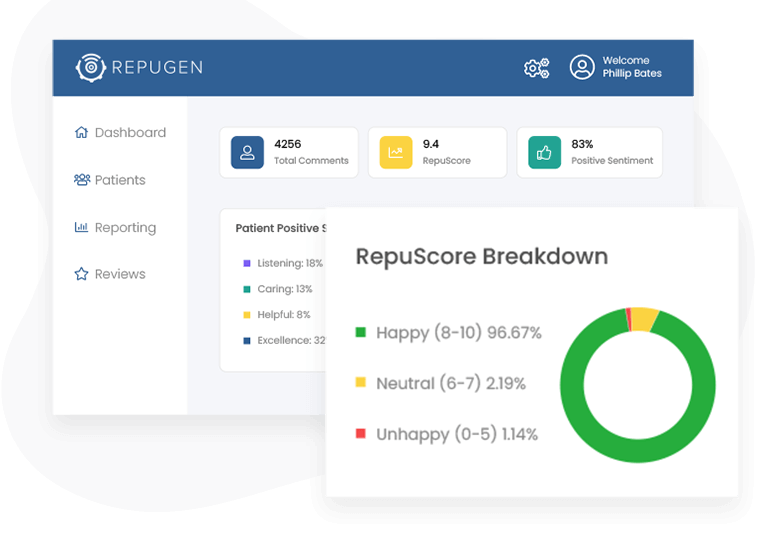Click the Patients group icon
Screen dimensions: 774x541
pyautogui.click(x=82, y=180)
